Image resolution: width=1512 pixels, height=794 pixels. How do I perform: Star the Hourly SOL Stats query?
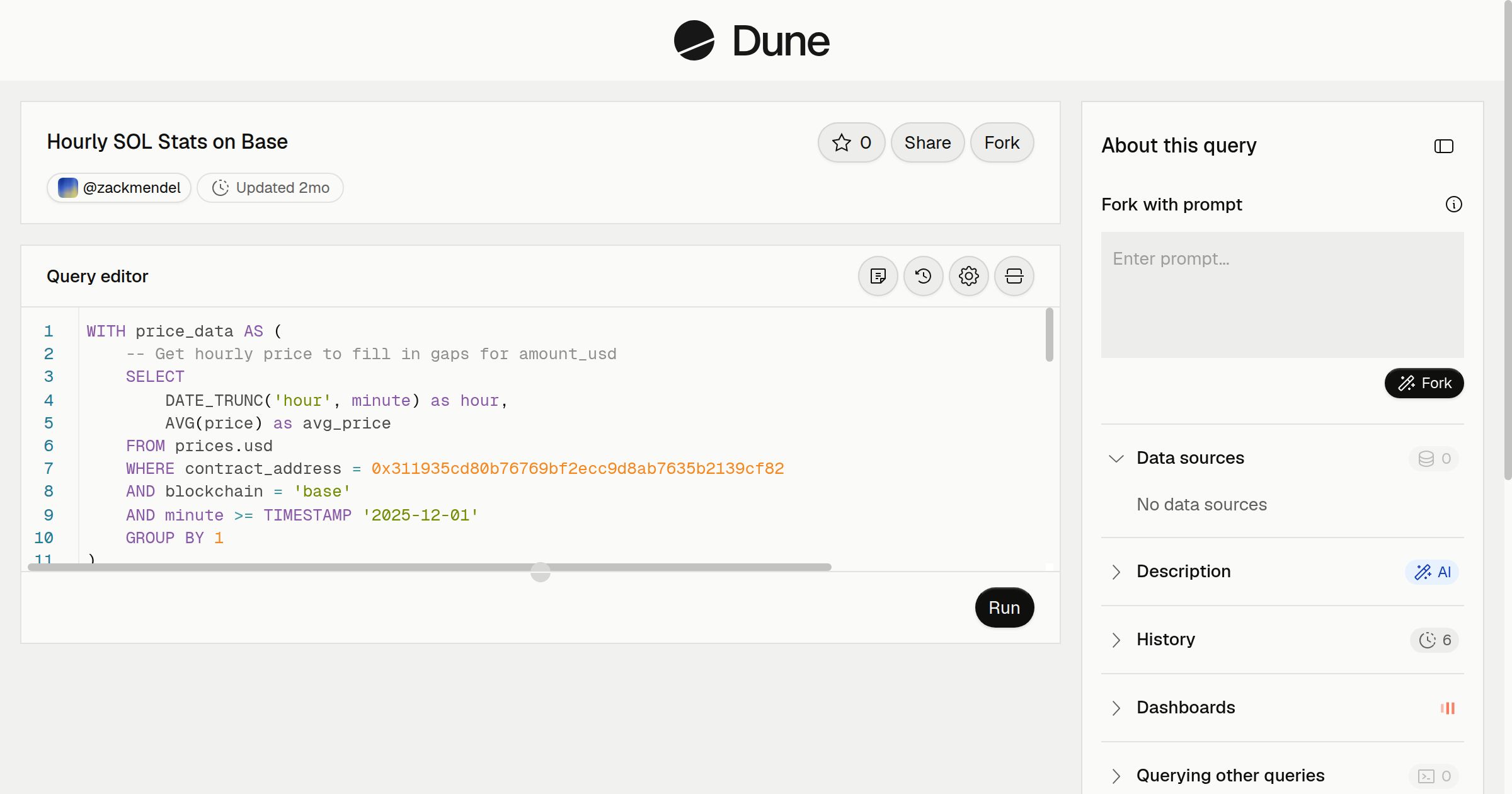coord(851,142)
